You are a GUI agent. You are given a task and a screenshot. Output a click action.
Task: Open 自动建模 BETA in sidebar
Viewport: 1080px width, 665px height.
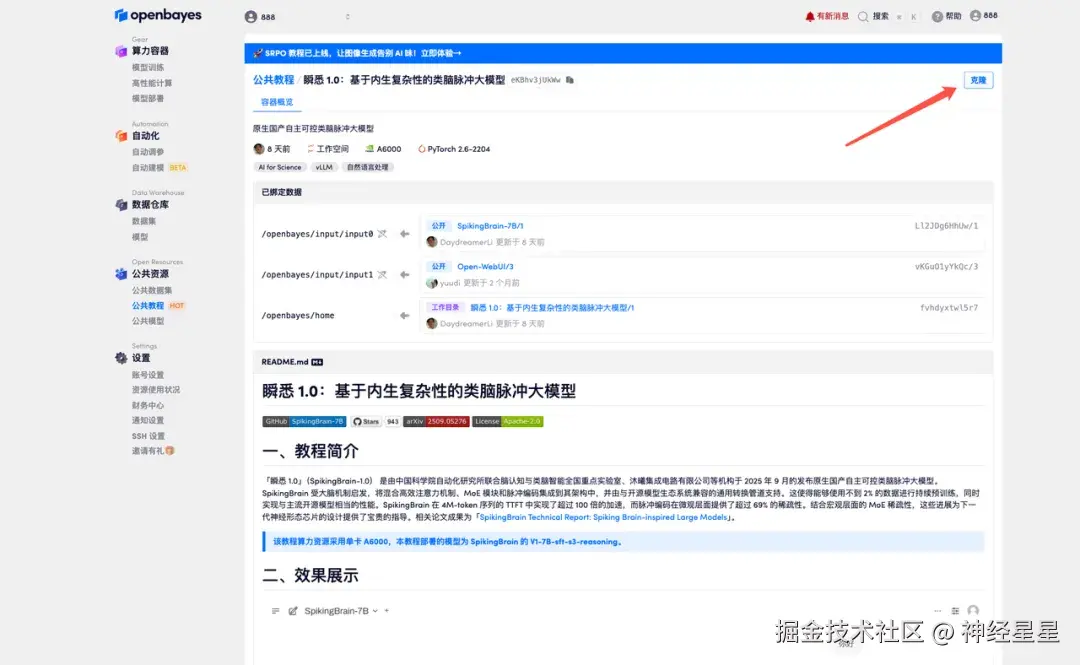tap(159, 167)
